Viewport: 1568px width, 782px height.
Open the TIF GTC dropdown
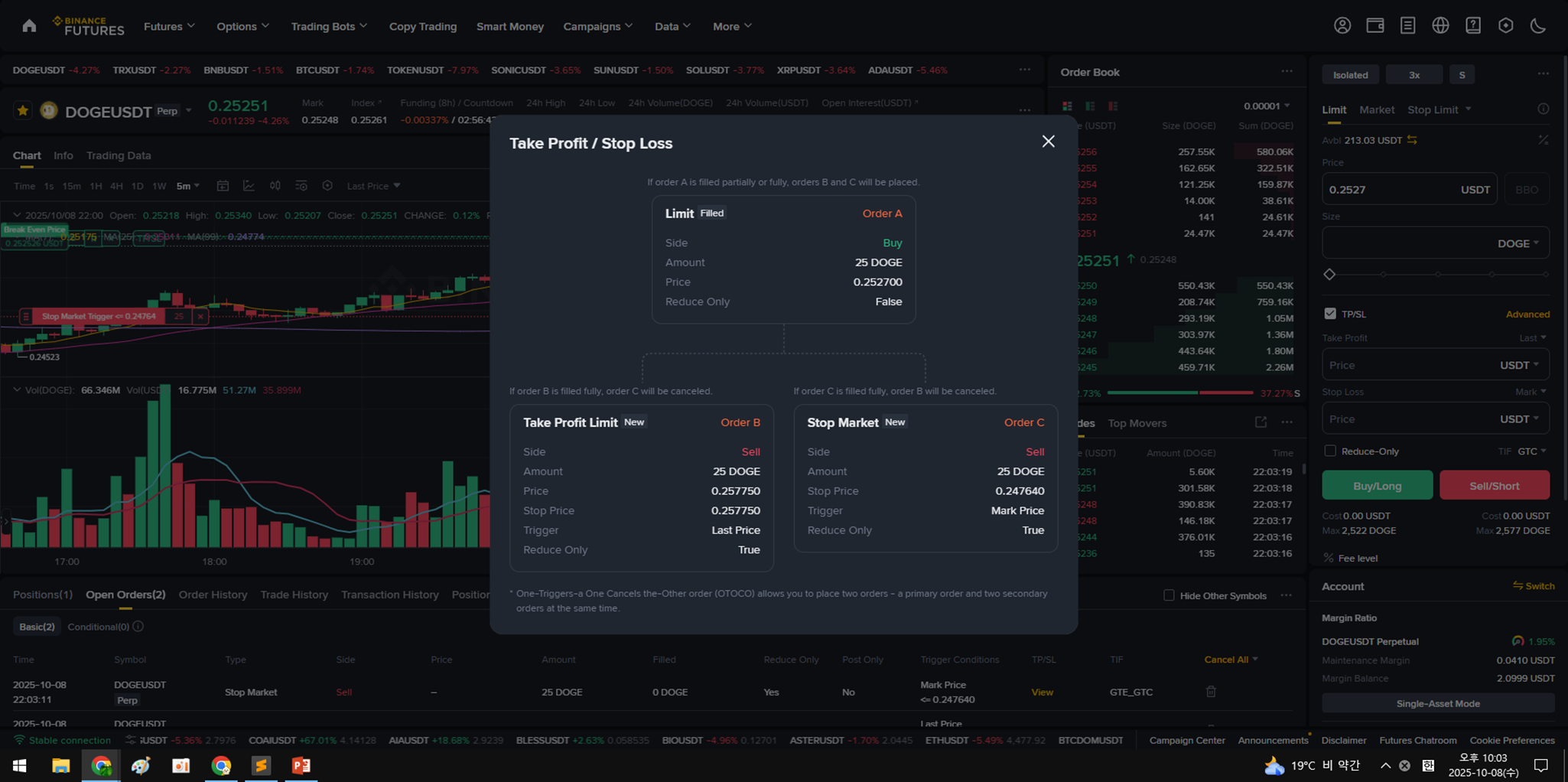(x=1531, y=451)
